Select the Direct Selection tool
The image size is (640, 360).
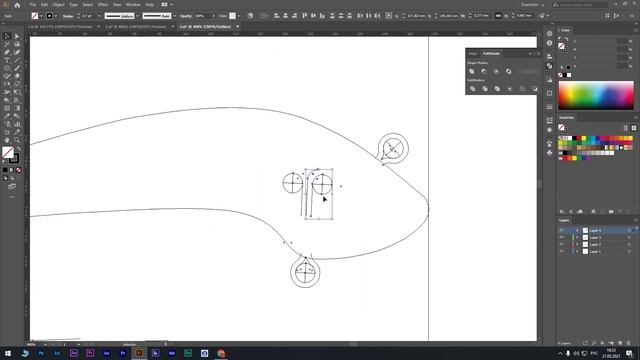pyautogui.click(x=17, y=36)
